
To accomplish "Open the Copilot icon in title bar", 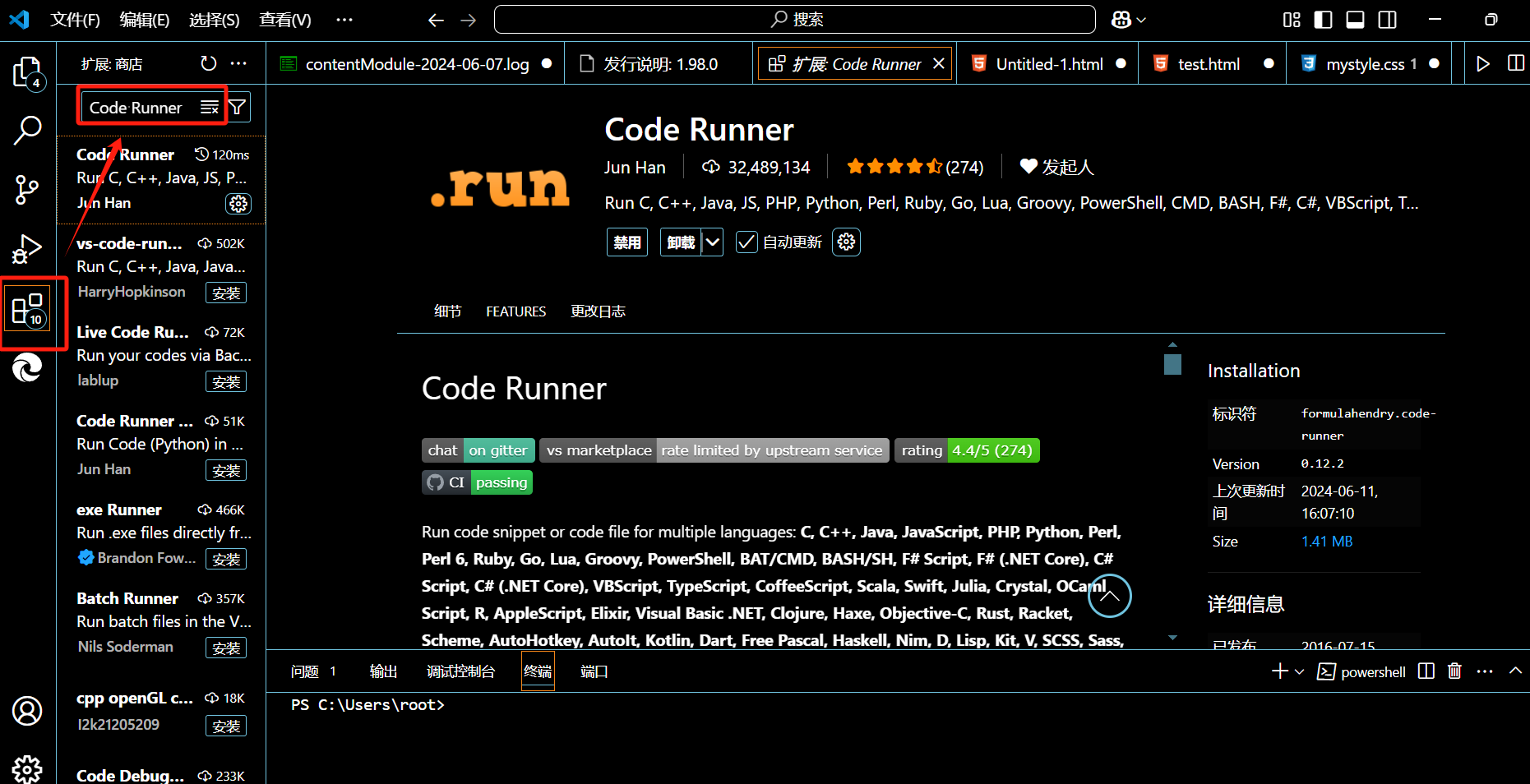I will 1121,20.
